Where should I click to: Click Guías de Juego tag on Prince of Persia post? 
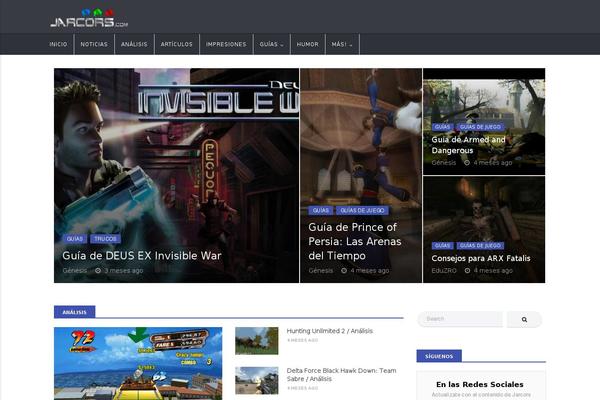[362, 211]
